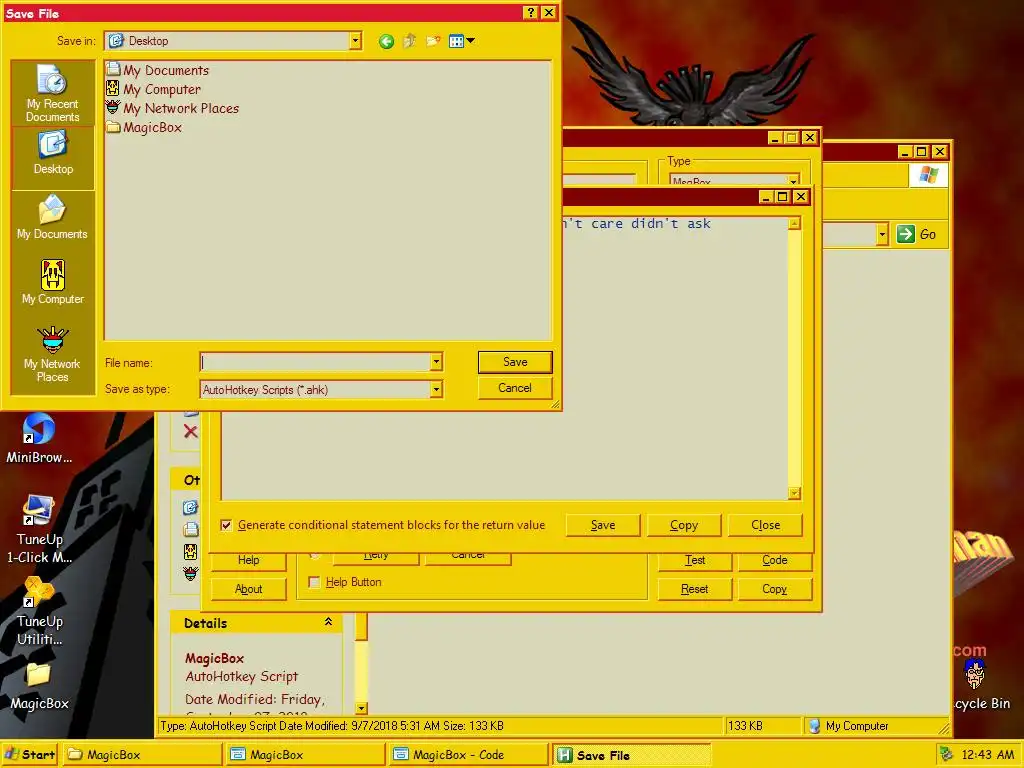Select the MagicBox folder on the desktop
This screenshot has width=1024, height=768.
(x=39, y=686)
